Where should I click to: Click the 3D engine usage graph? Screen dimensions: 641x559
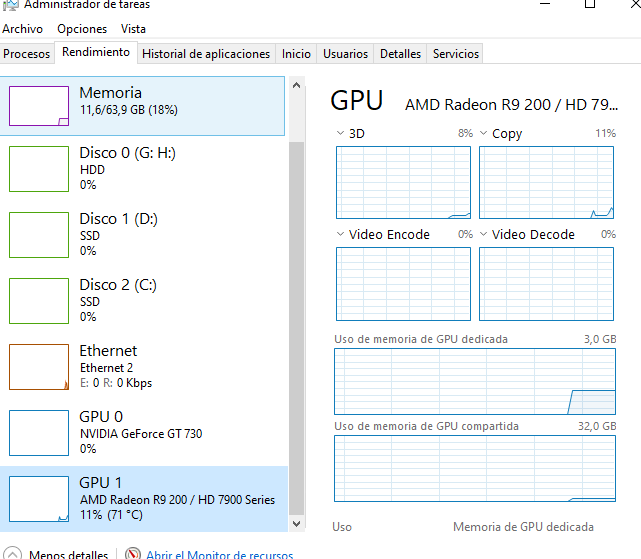click(x=403, y=182)
